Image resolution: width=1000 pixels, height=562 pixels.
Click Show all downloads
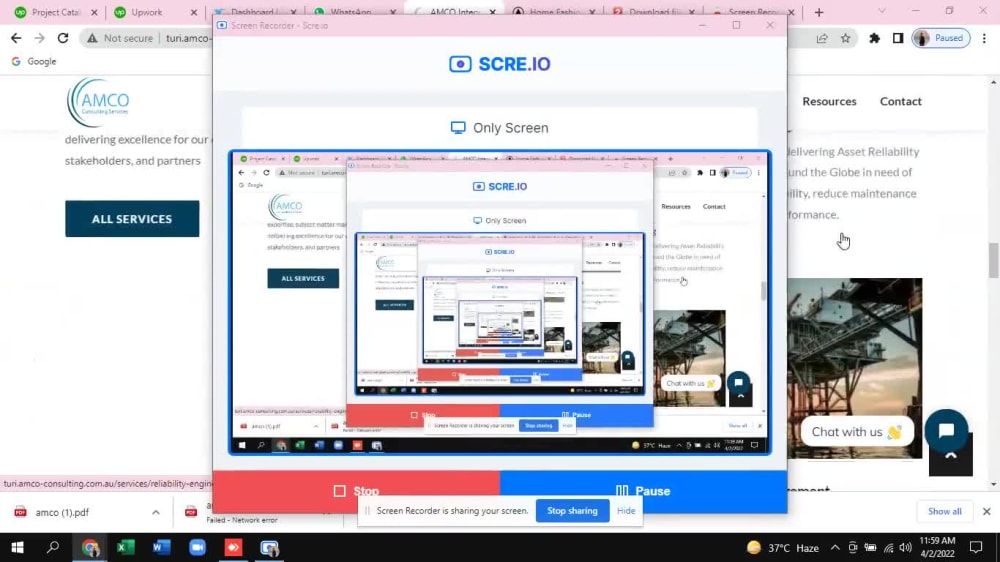click(945, 512)
